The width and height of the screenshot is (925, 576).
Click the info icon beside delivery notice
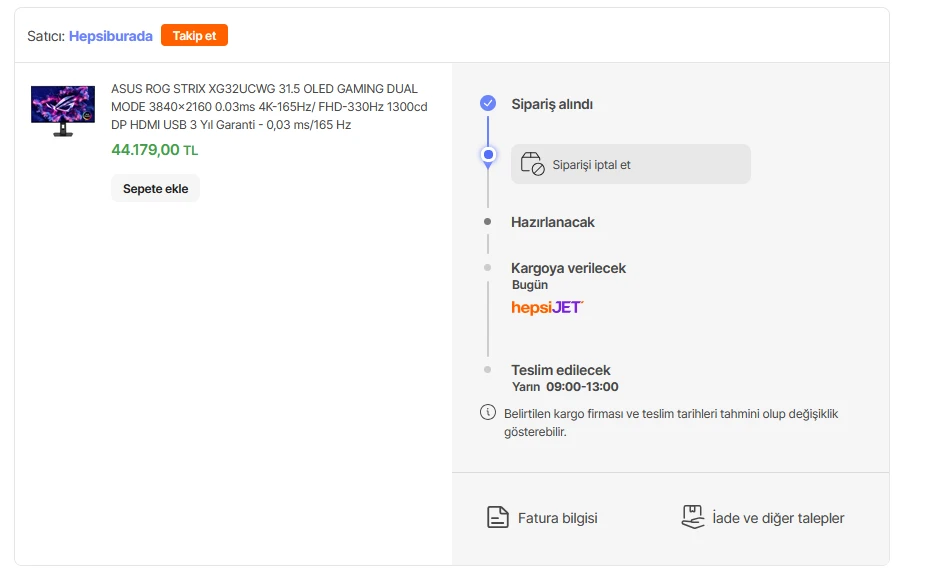coord(488,412)
